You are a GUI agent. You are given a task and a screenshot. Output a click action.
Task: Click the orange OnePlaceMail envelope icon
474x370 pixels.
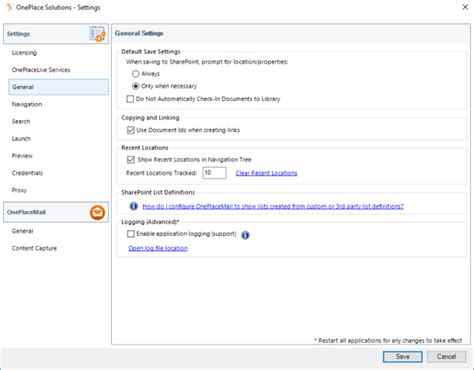point(97,212)
